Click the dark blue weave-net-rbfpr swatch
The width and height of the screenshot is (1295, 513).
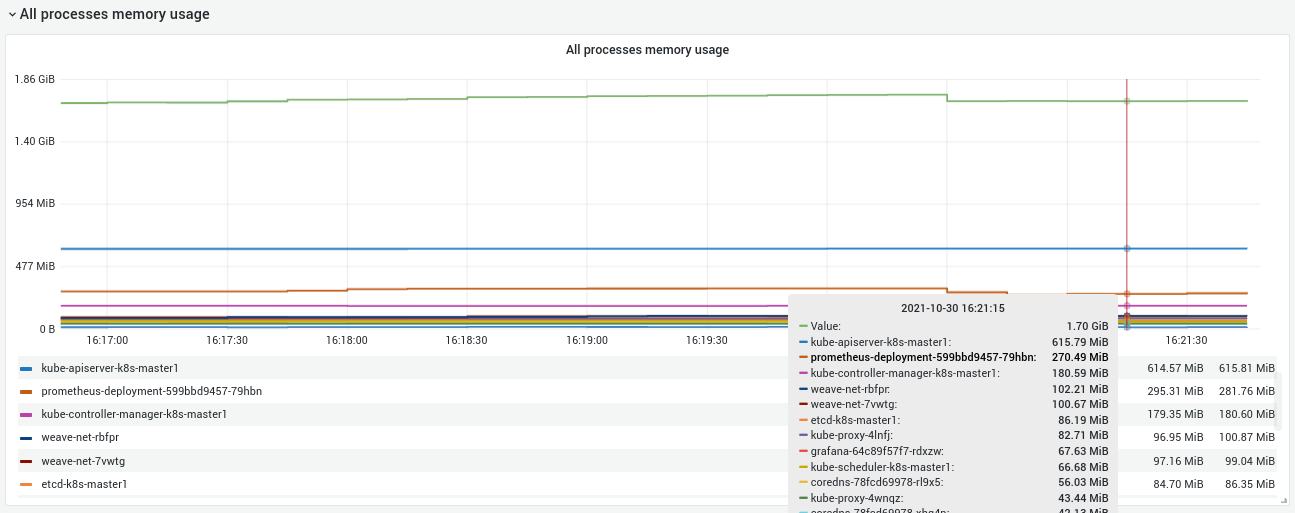27,438
